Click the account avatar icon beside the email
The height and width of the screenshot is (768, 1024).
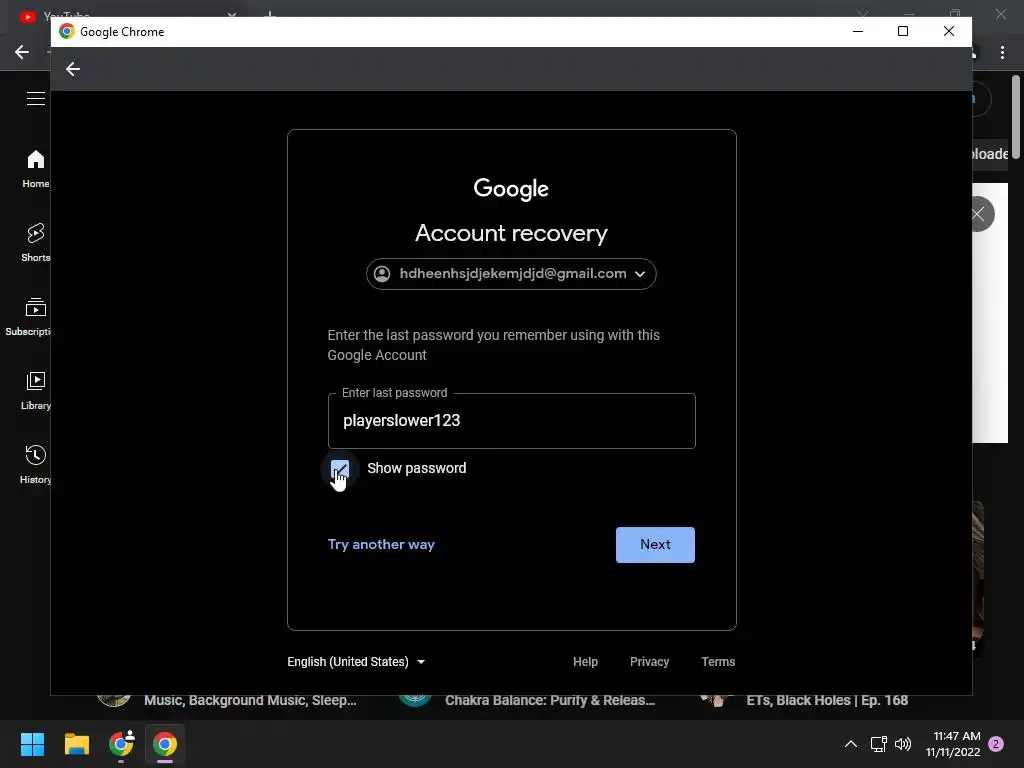point(382,274)
